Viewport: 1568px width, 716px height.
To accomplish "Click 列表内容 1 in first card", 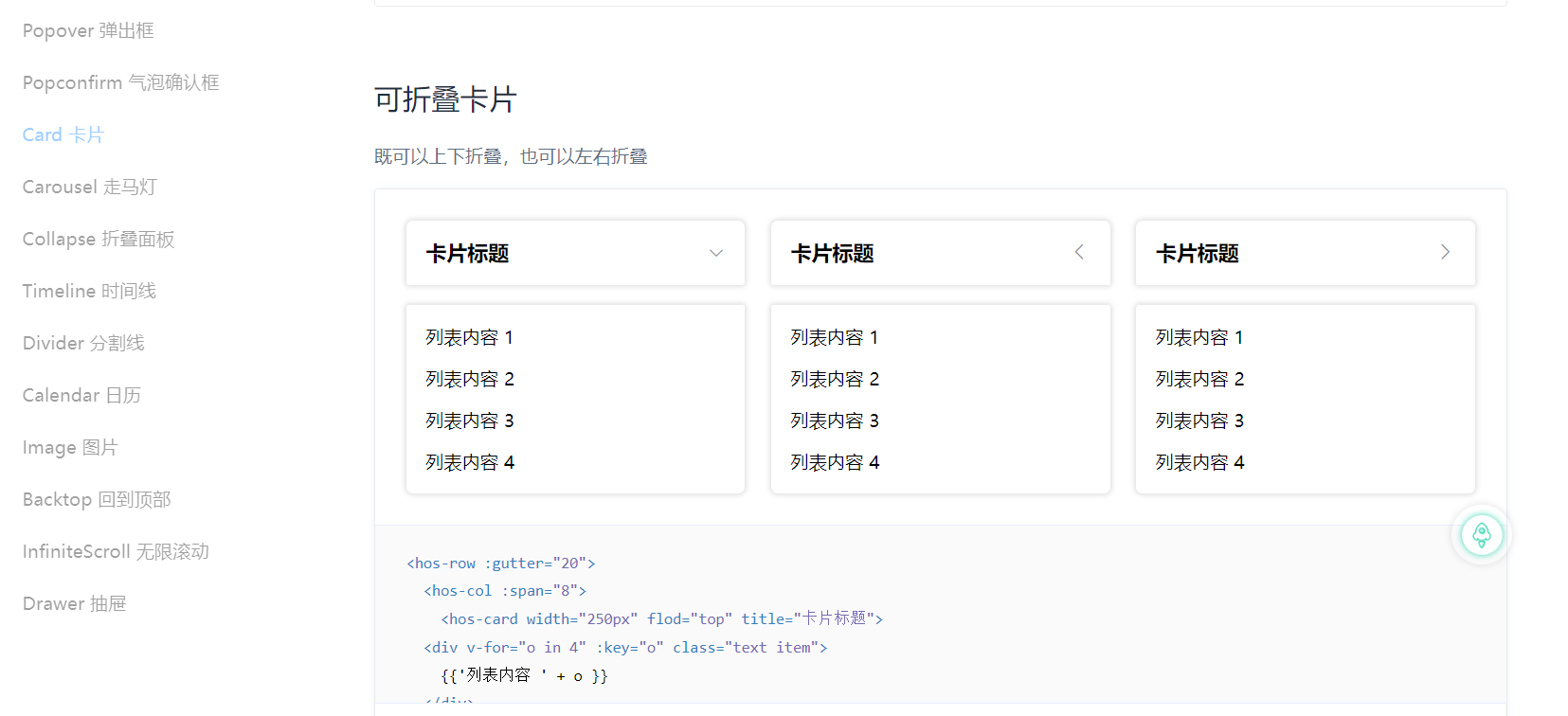I will pyautogui.click(x=470, y=338).
